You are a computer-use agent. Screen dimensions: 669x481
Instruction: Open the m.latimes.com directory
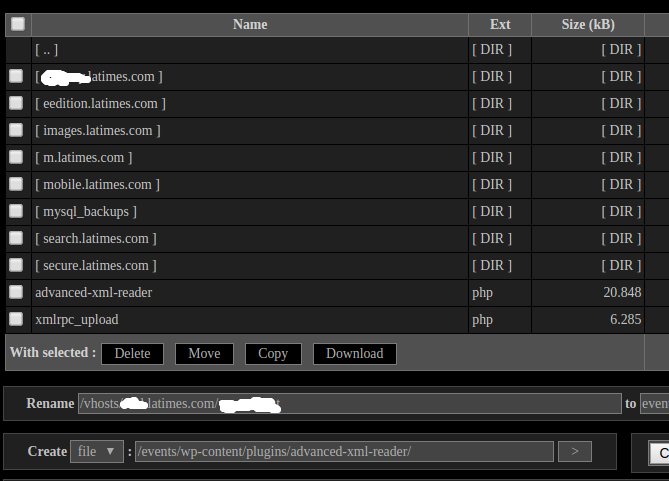tap(84, 157)
